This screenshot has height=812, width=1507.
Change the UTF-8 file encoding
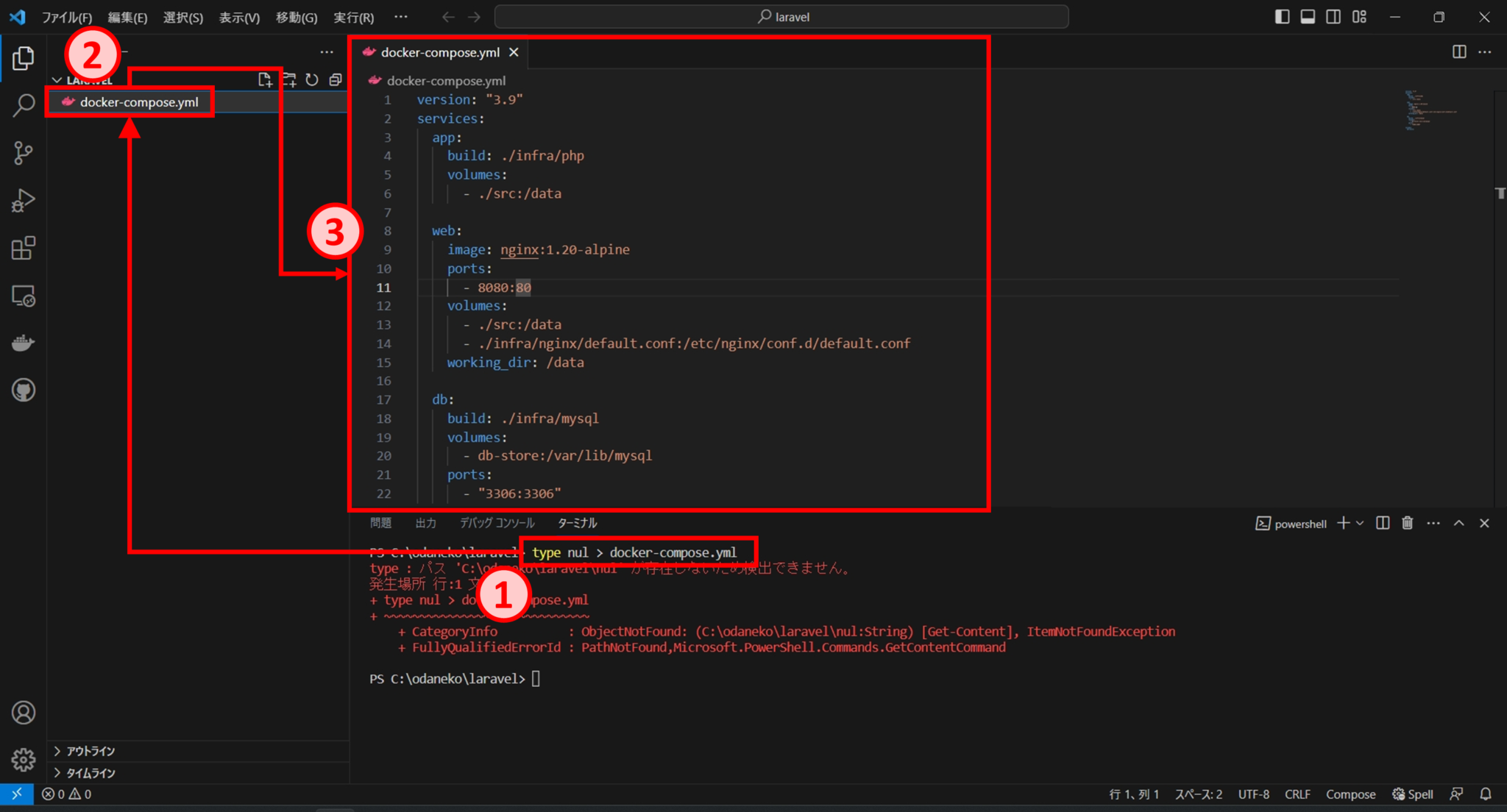click(1253, 794)
